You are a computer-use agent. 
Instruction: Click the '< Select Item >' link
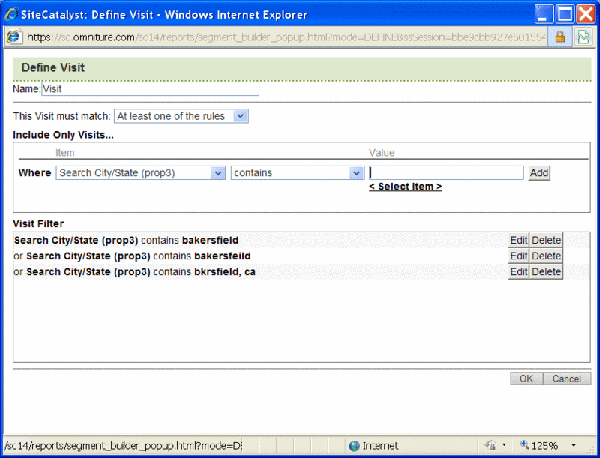point(405,187)
